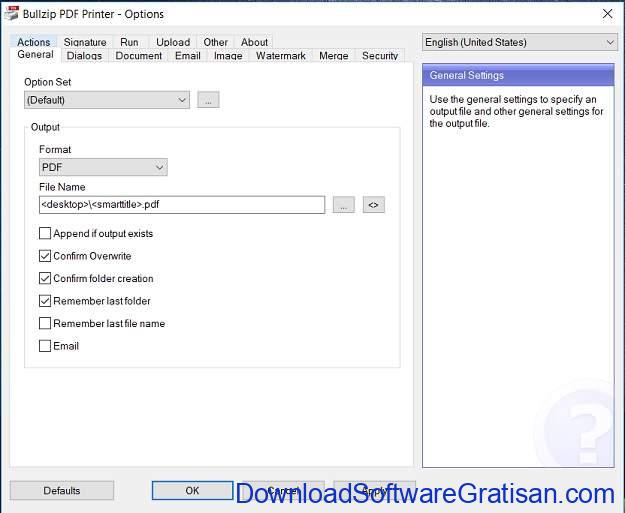Switch to the Dialogs tab

pyautogui.click(x=85, y=55)
